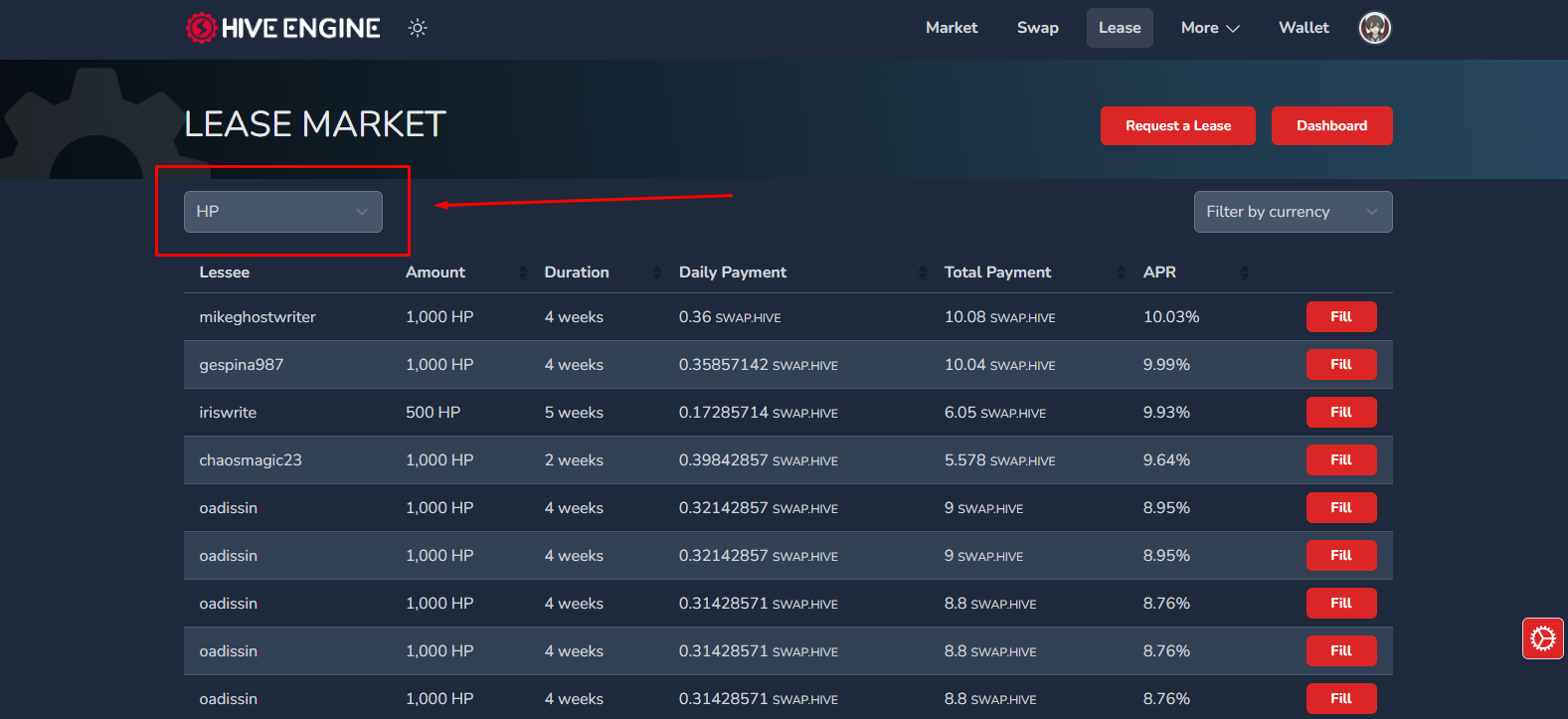Click the Request a Lease button
Viewport: 1568px width, 719px height.
1178,125
